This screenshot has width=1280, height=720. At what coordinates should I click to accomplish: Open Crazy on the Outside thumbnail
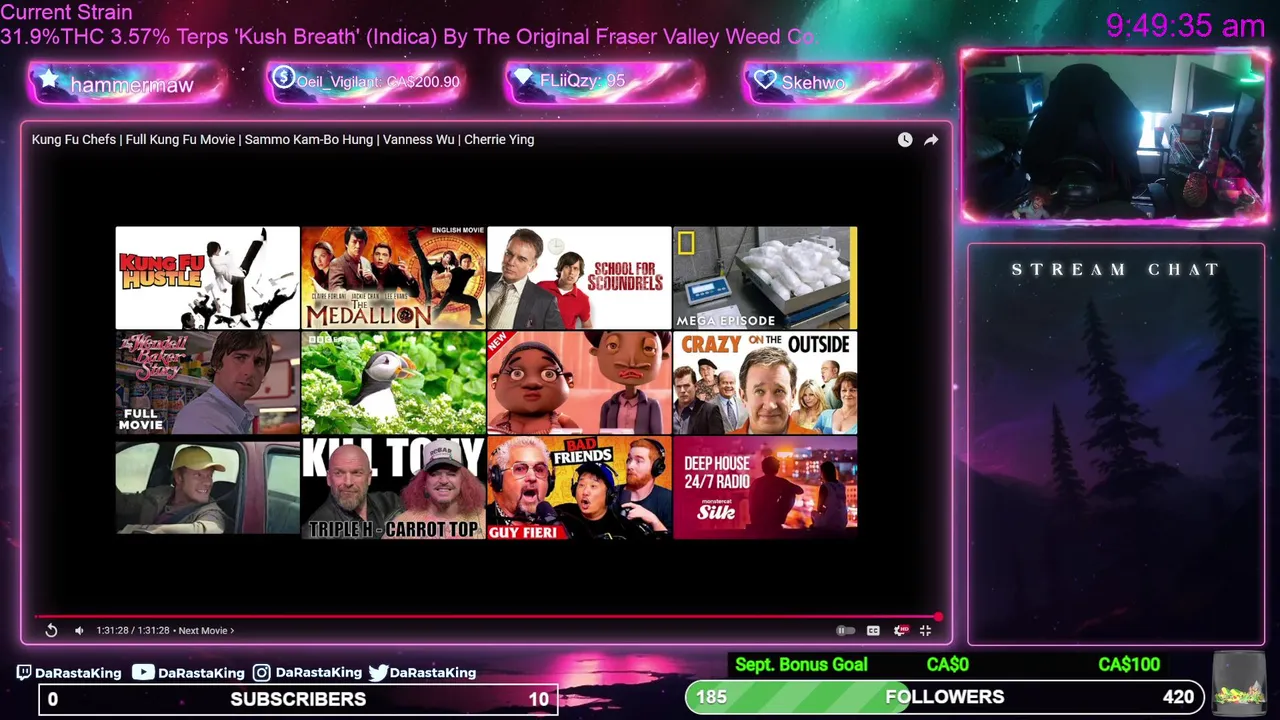point(765,383)
